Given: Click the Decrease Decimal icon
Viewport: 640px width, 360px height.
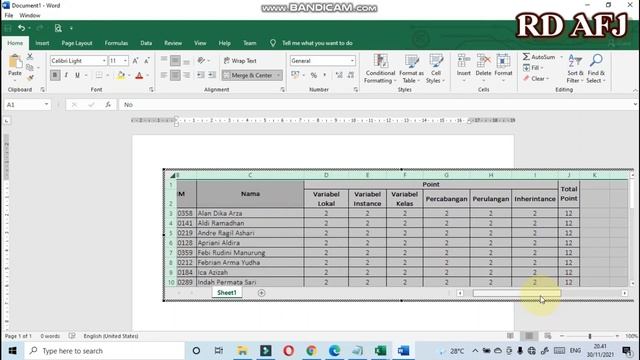Looking at the screenshot, I should tap(351, 75).
